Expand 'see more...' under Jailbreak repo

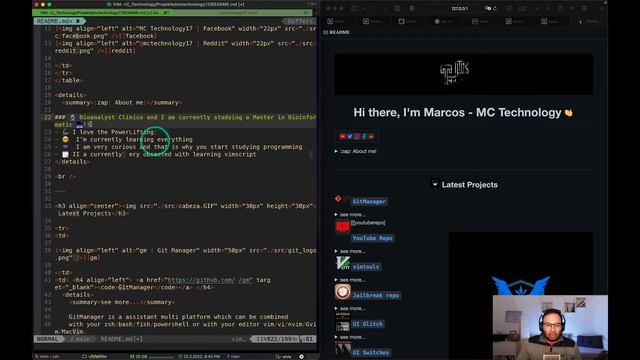coord(350,309)
